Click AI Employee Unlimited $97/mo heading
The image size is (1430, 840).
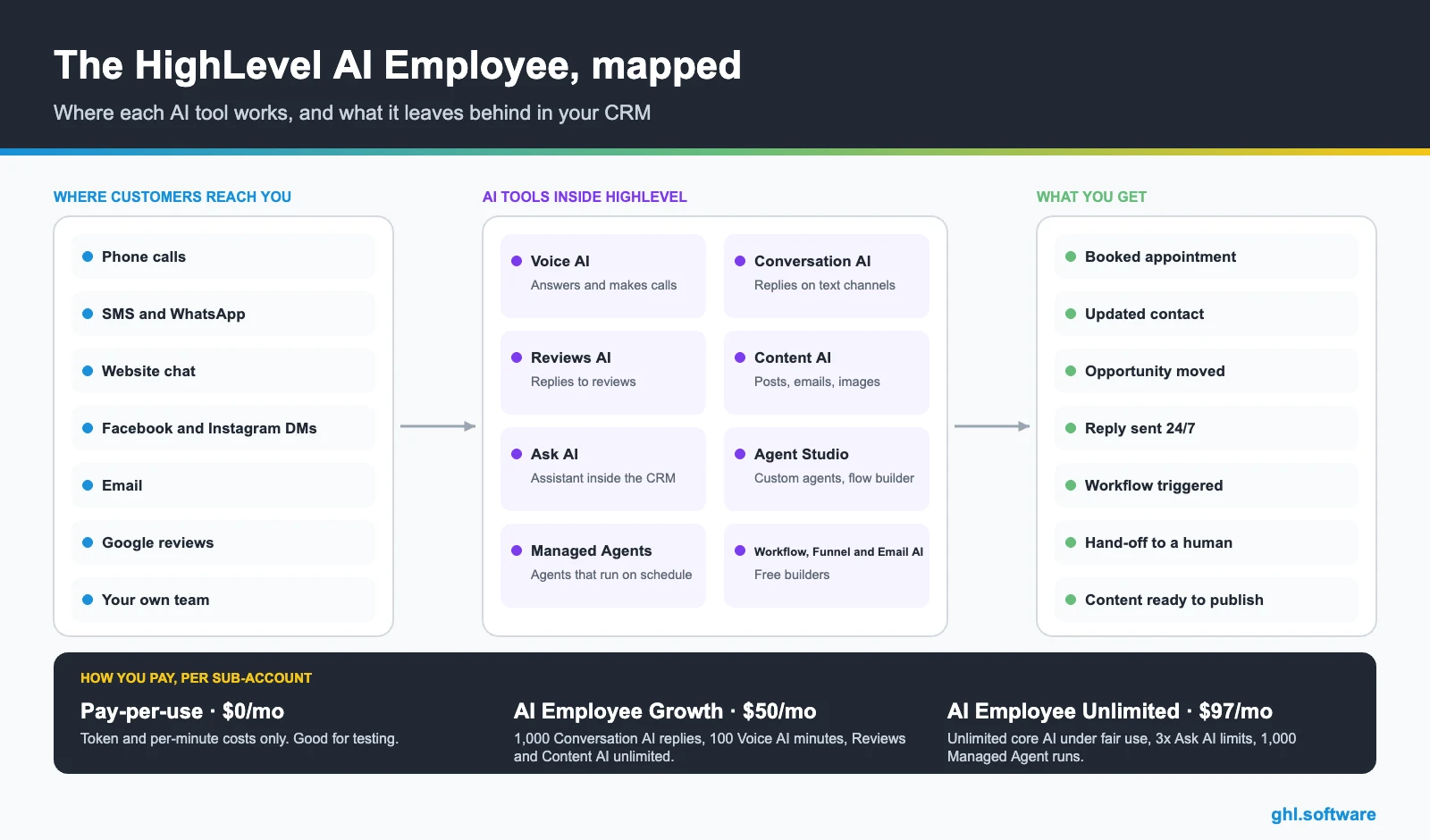tap(1110, 711)
